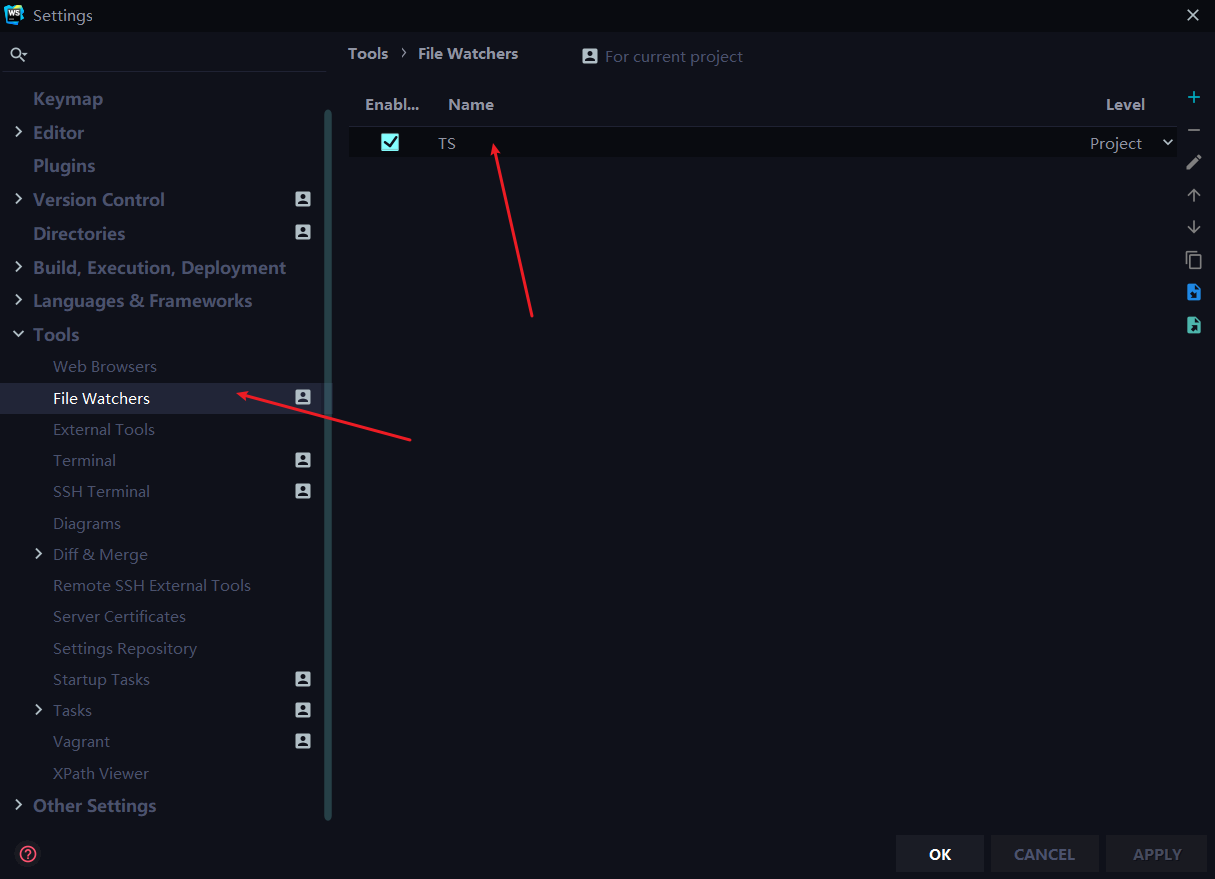Move watcher up with up arrow
This screenshot has height=879, width=1215.
tap(1193, 195)
